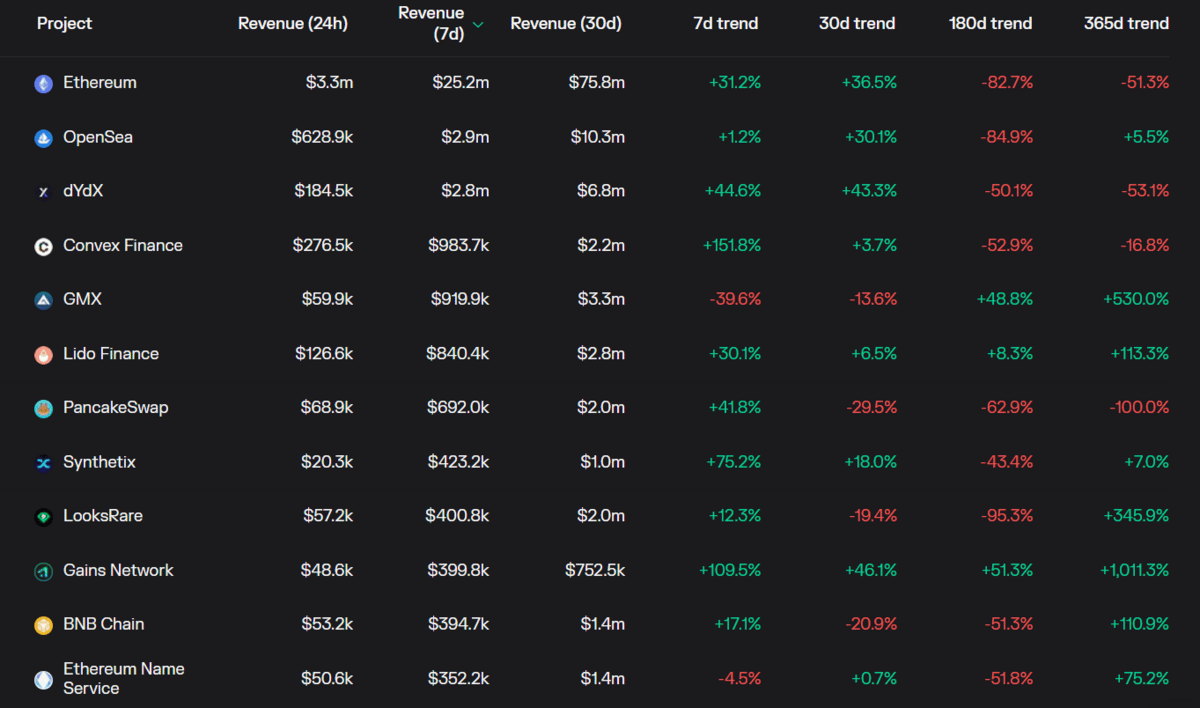Viewport: 1200px width, 708px height.
Task: Click the Ethereum Name Service logo icon
Action: pyautogui.click(x=44, y=679)
